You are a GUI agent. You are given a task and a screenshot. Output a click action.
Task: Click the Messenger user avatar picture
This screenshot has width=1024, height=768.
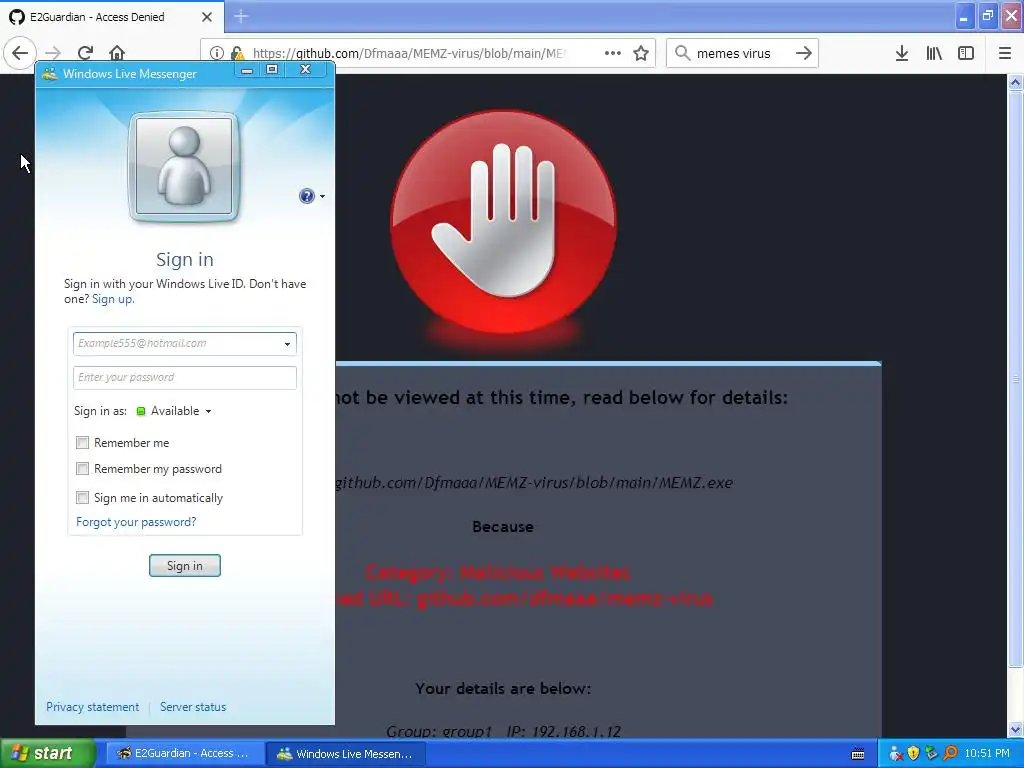[x=184, y=167]
